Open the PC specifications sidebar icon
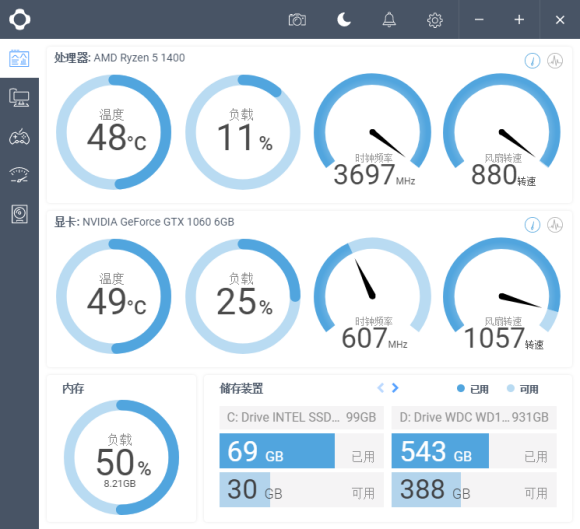This screenshot has width=580, height=529. tap(19, 98)
